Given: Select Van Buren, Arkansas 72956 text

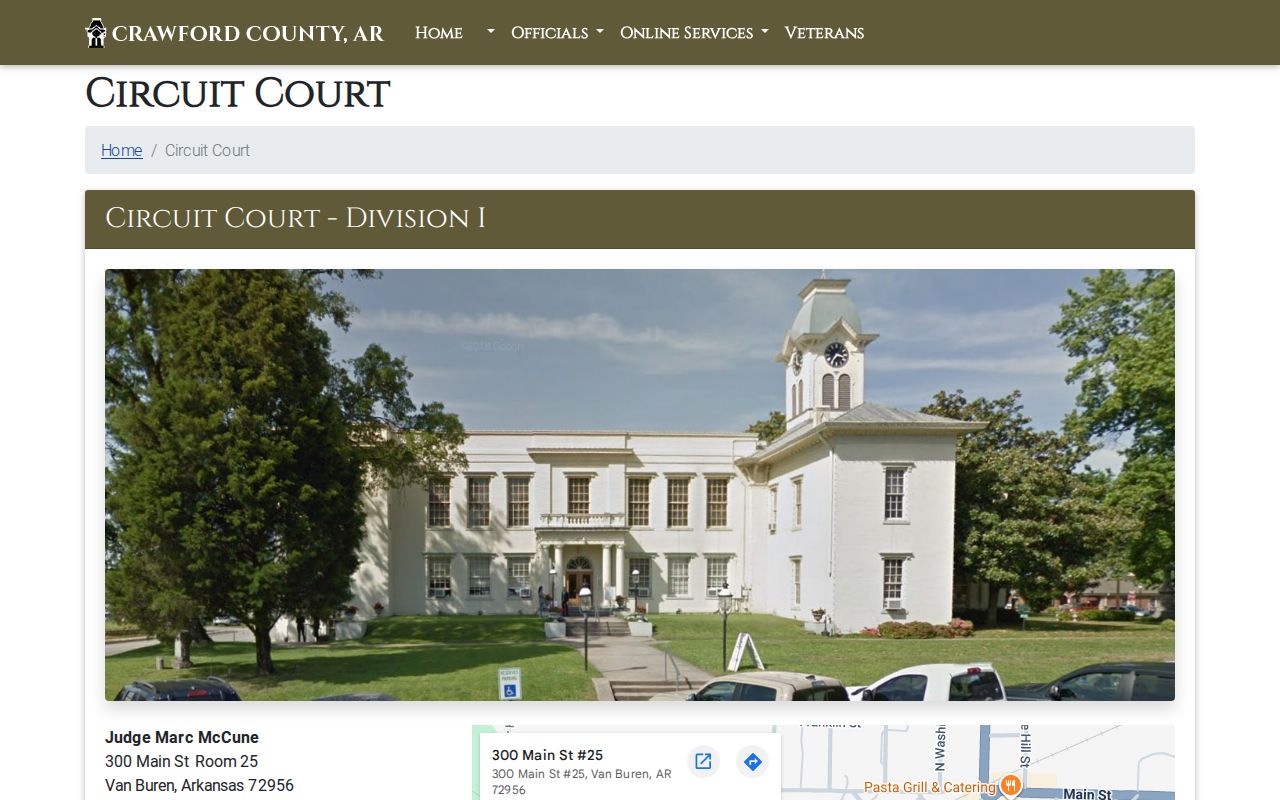Looking at the screenshot, I should [x=199, y=785].
